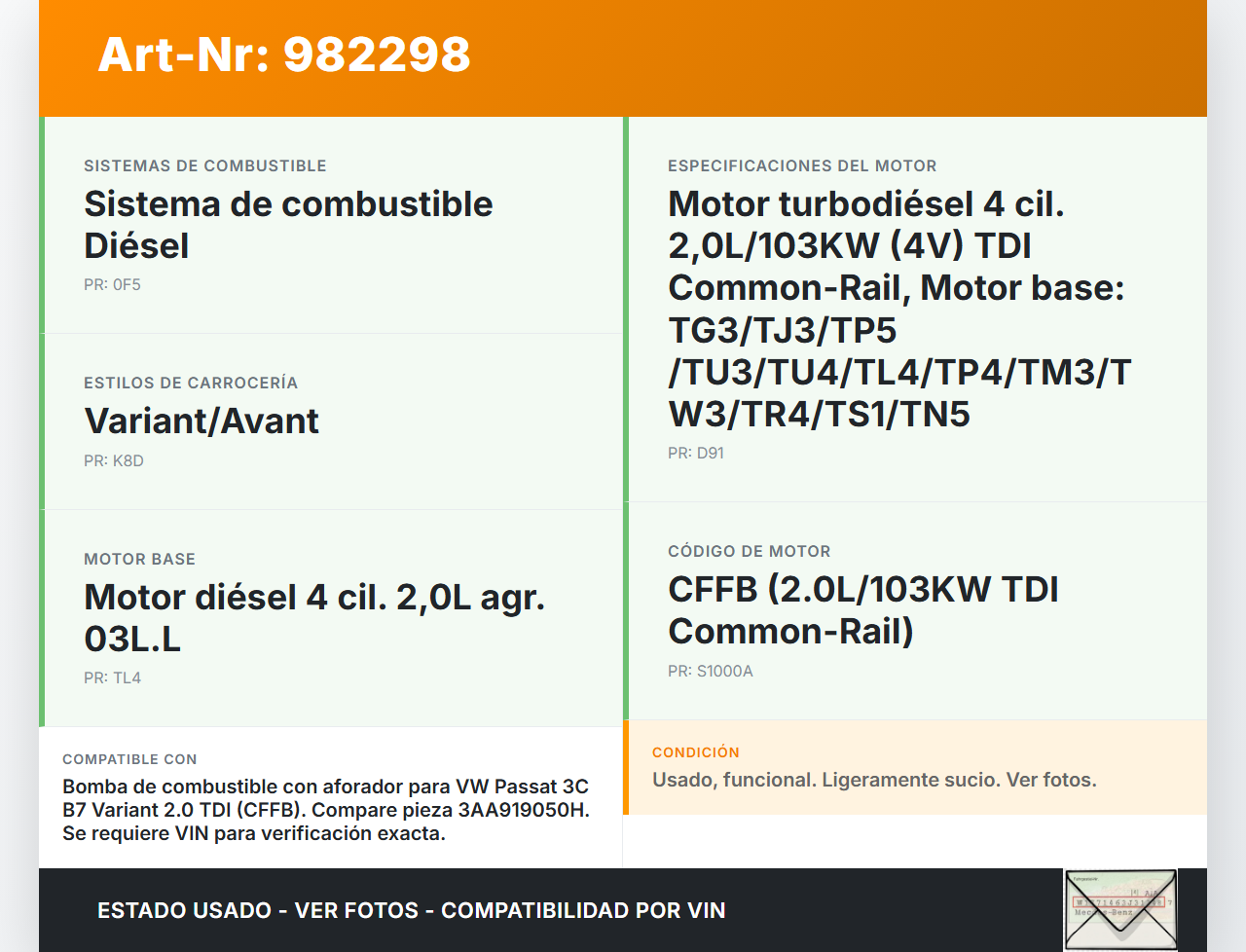
Task: Click the SISTEMAS DE COMBUSTIBLE label
Action: pyautogui.click(x=205, y=166)
